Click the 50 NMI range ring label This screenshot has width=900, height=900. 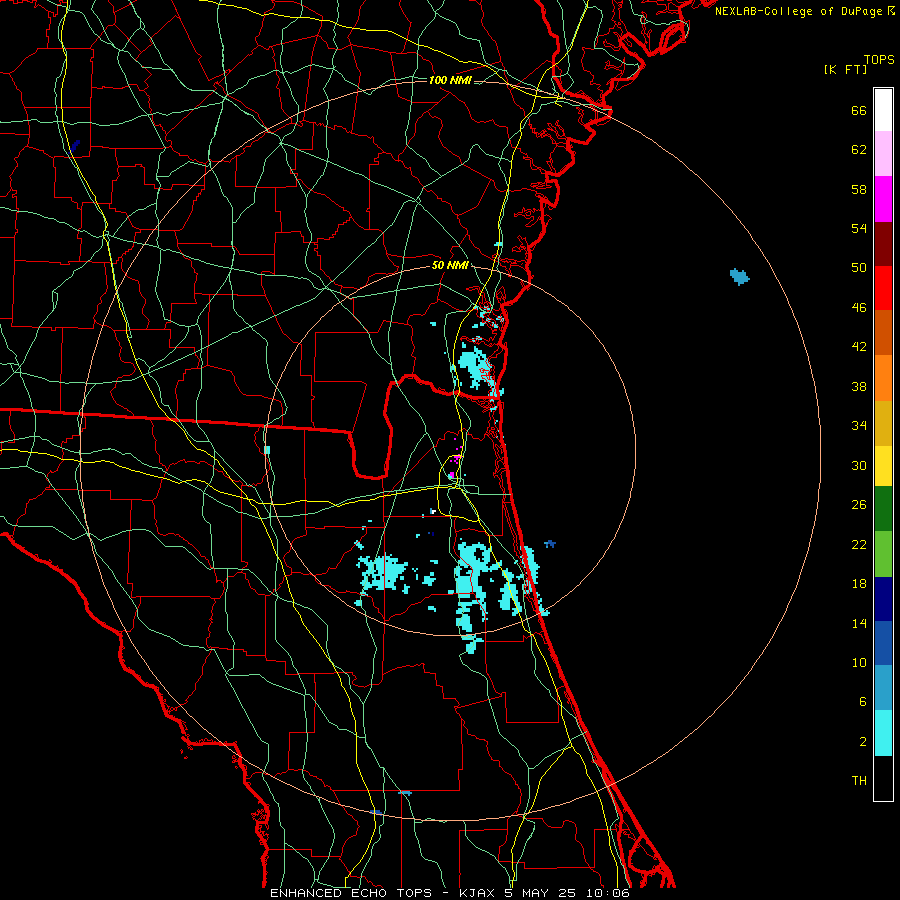click(450, 265)
